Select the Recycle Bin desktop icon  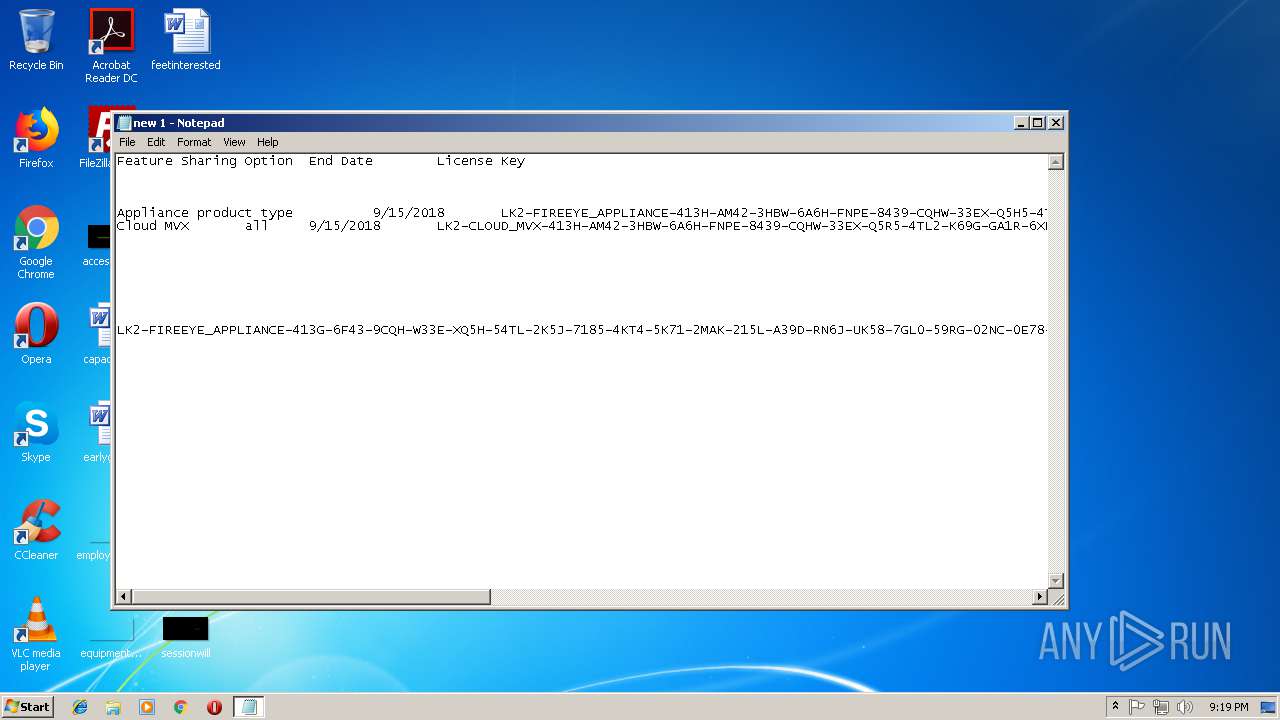[x=36, y=41]
